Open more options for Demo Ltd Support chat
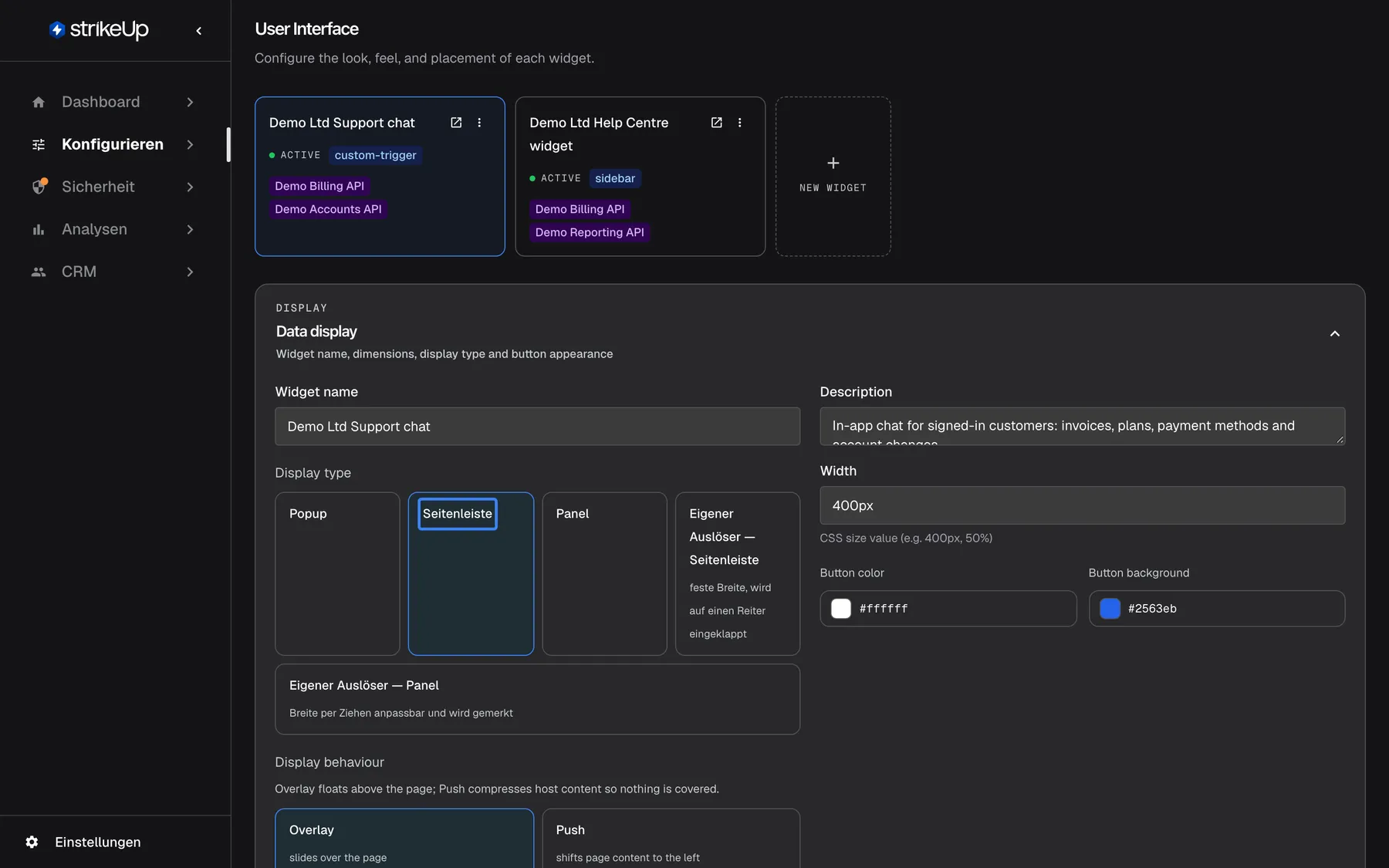The height and width of the screenshot is (868, 1389). (479, 123)
